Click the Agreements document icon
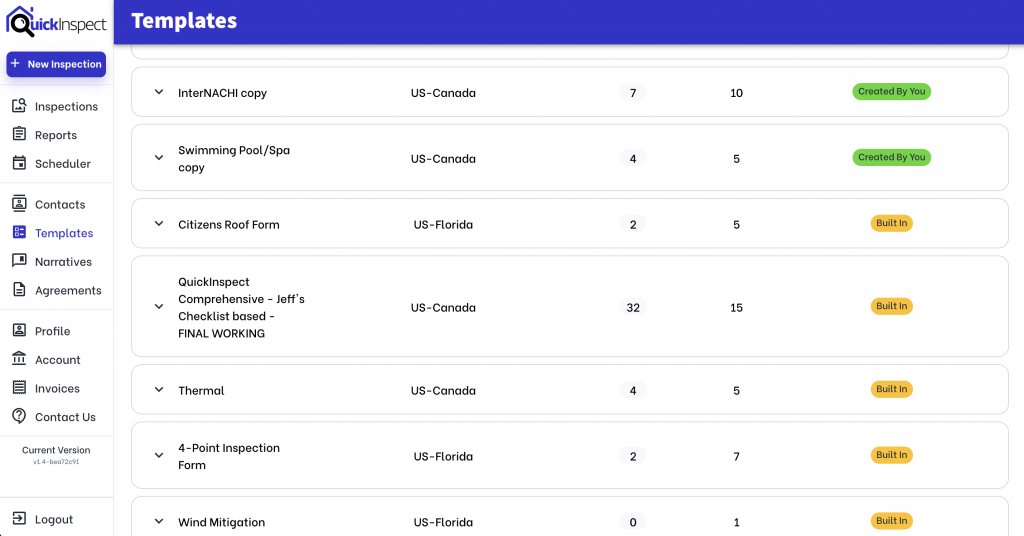1024x536 pixels. (x=19, y=290)
